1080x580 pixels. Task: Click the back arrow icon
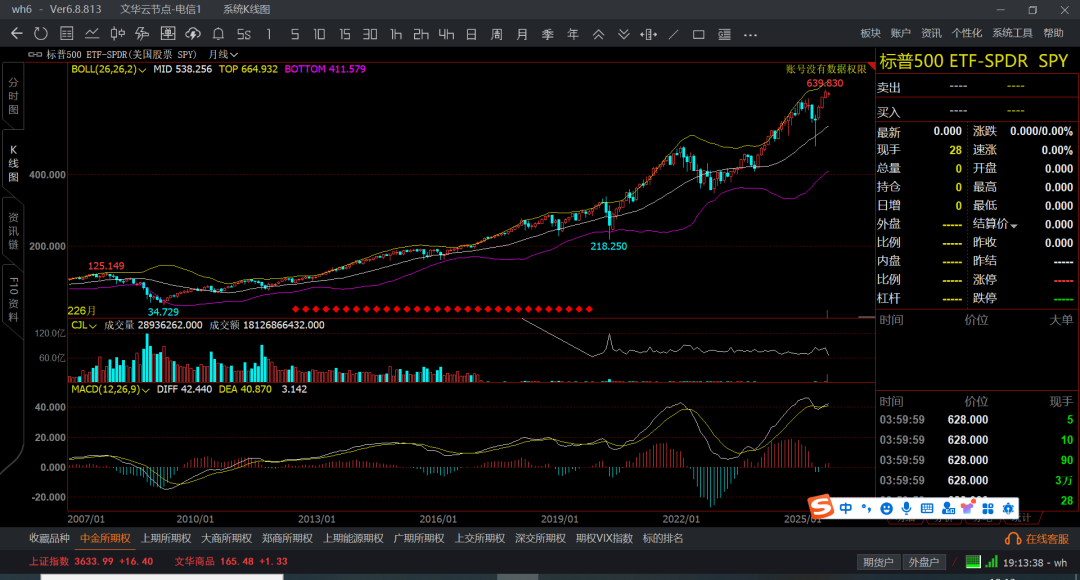[17, 34]
